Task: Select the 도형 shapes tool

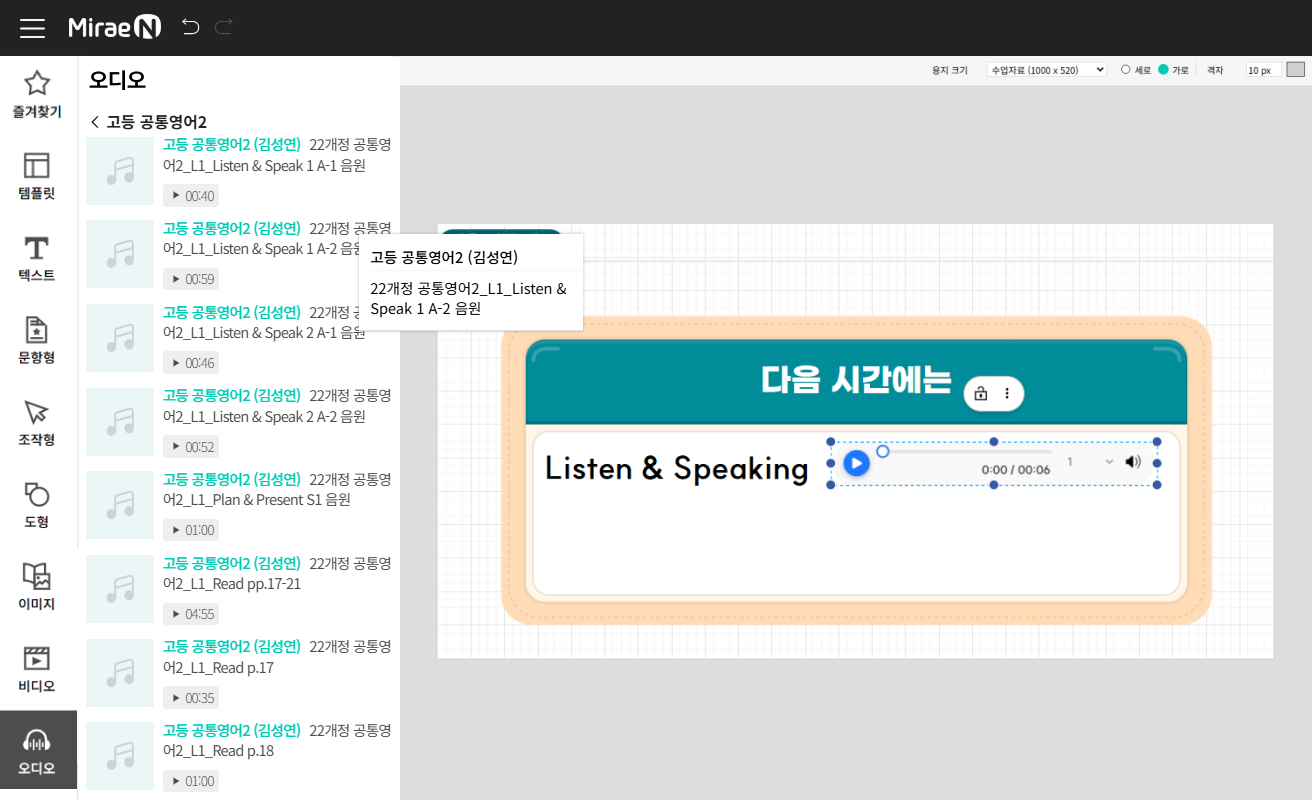Action: click(37, 505)
